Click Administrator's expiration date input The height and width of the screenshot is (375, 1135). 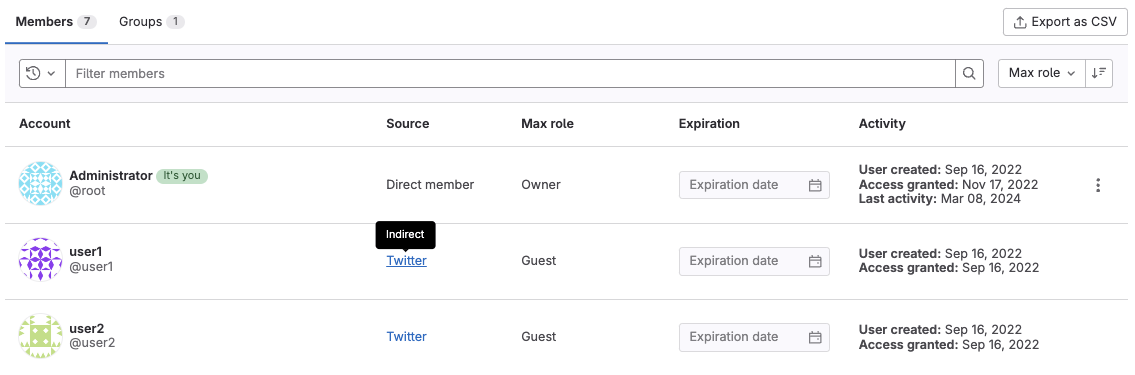754,185
